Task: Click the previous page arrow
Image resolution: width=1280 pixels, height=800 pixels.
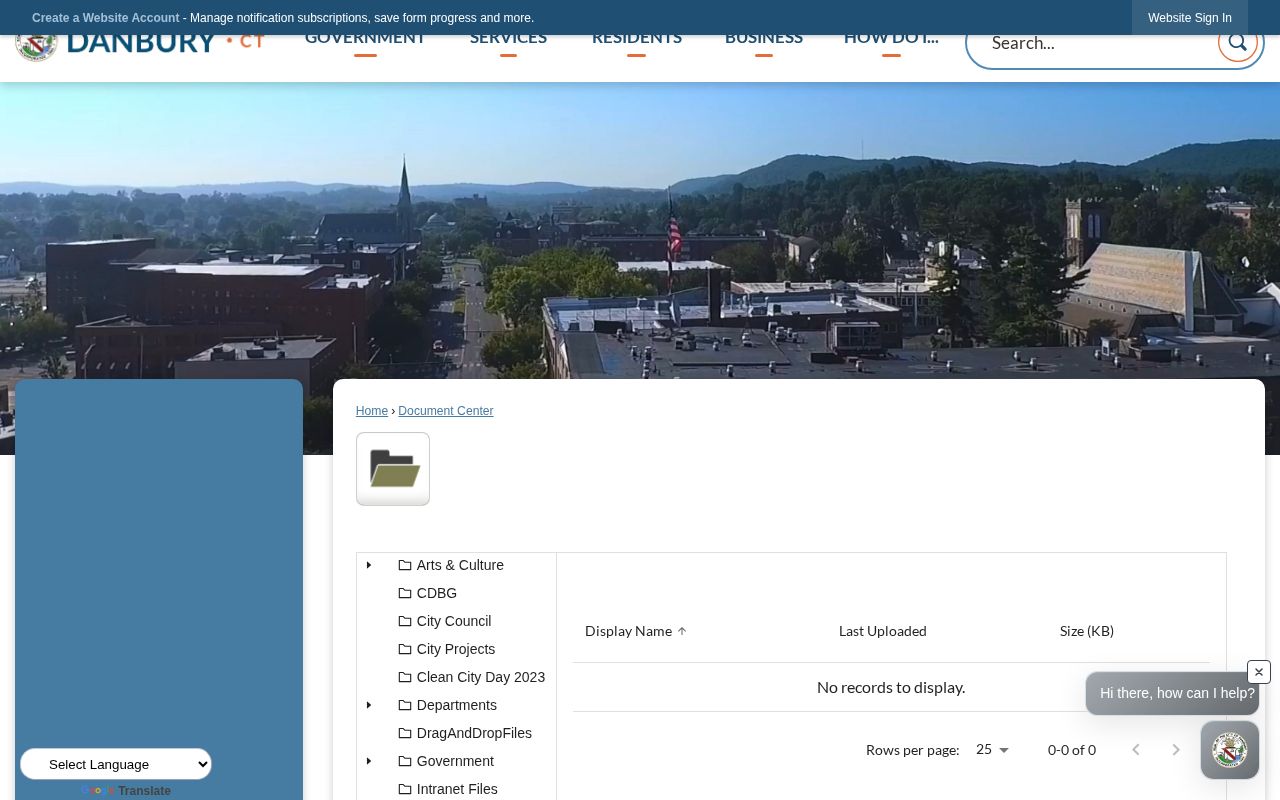Action: click(x=1136, y=750)
